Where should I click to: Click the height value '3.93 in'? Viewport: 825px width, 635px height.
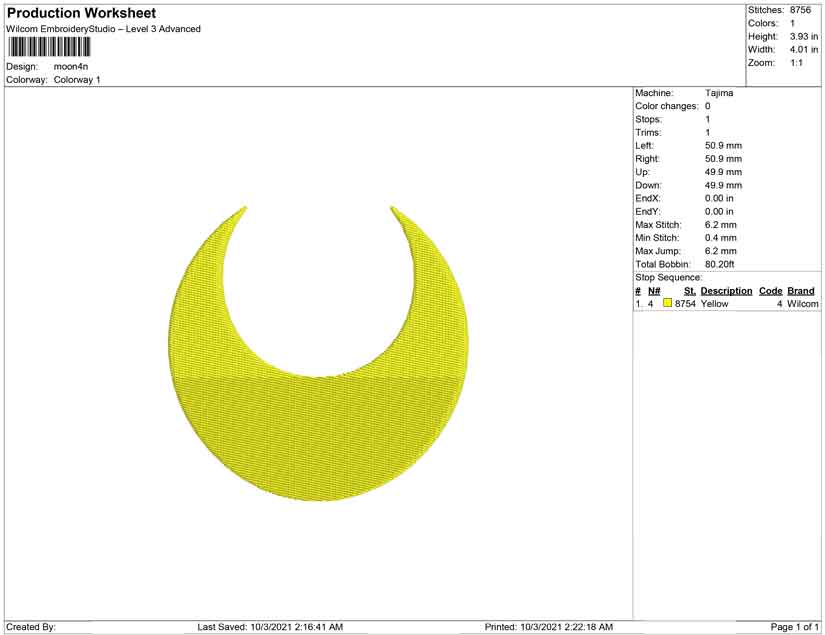(x=804, y=36)
